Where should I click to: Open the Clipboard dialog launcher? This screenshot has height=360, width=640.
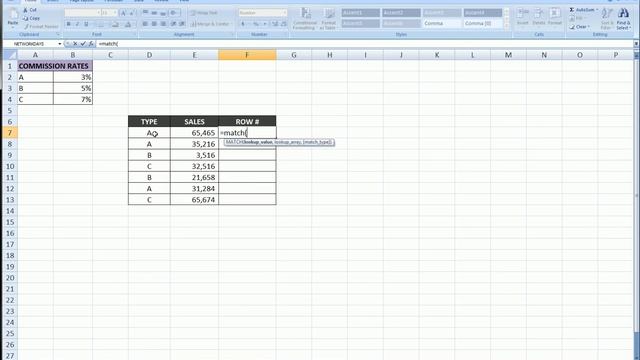(x=58, y=35)
